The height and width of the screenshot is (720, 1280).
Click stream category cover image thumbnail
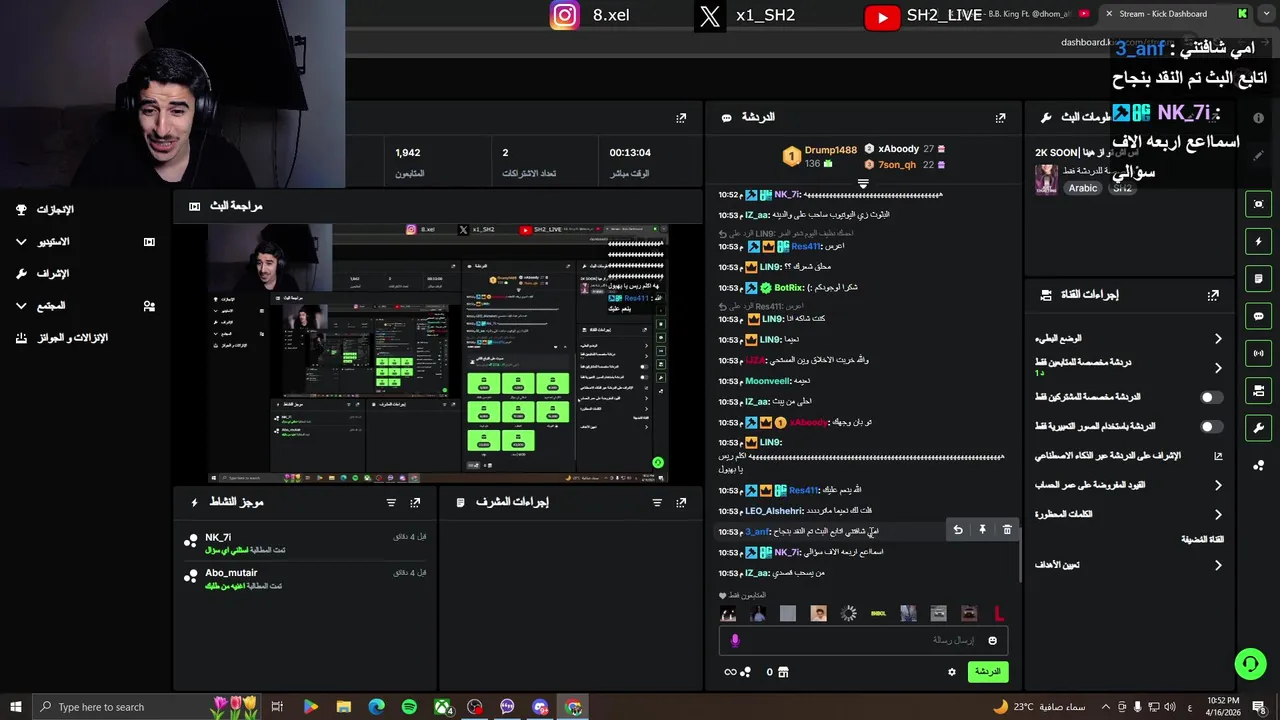point(1046,179)
